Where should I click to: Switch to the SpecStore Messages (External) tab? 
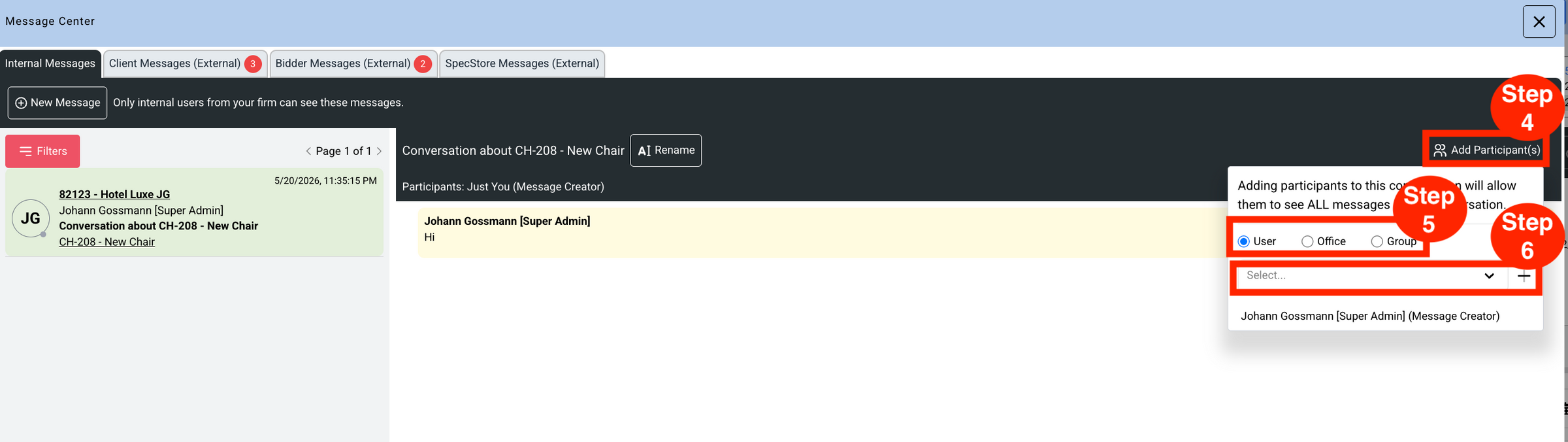[522, 63]
